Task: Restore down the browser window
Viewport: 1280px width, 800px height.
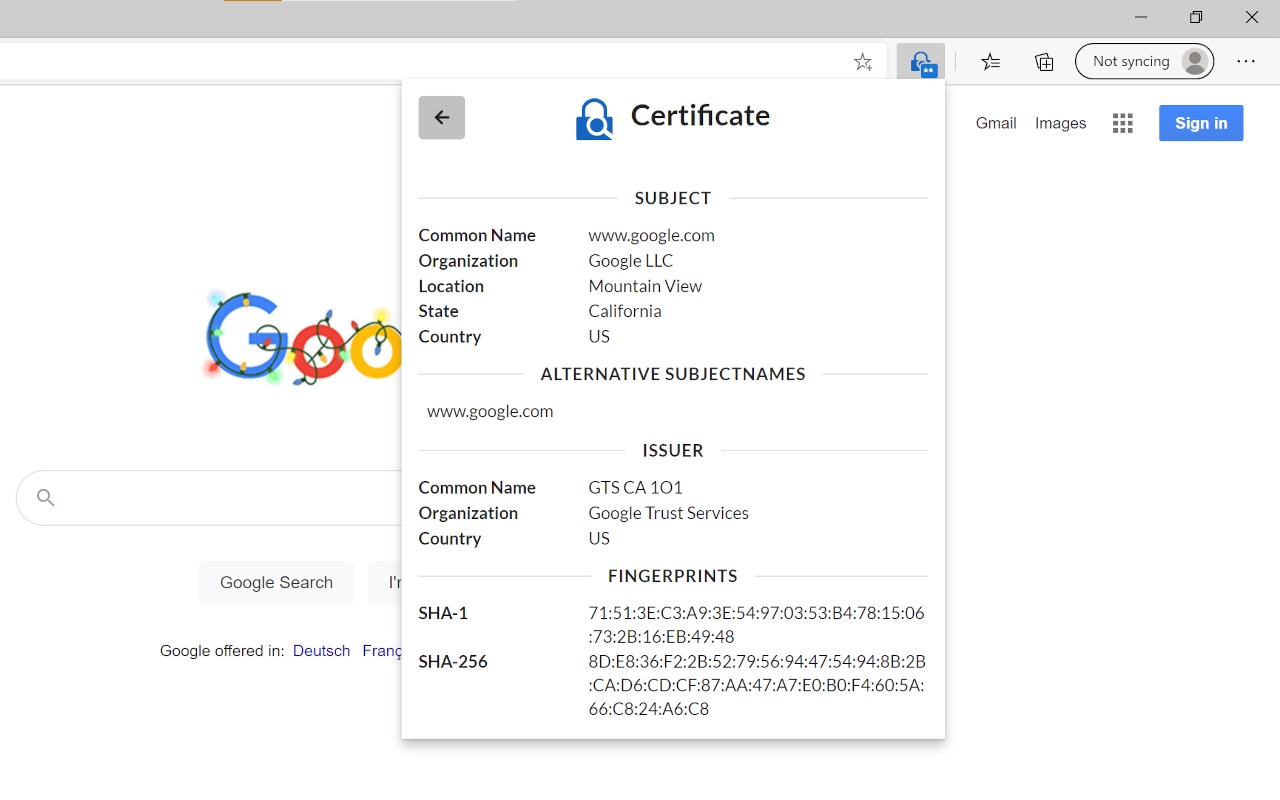Action: click(x=1196, y=17)
